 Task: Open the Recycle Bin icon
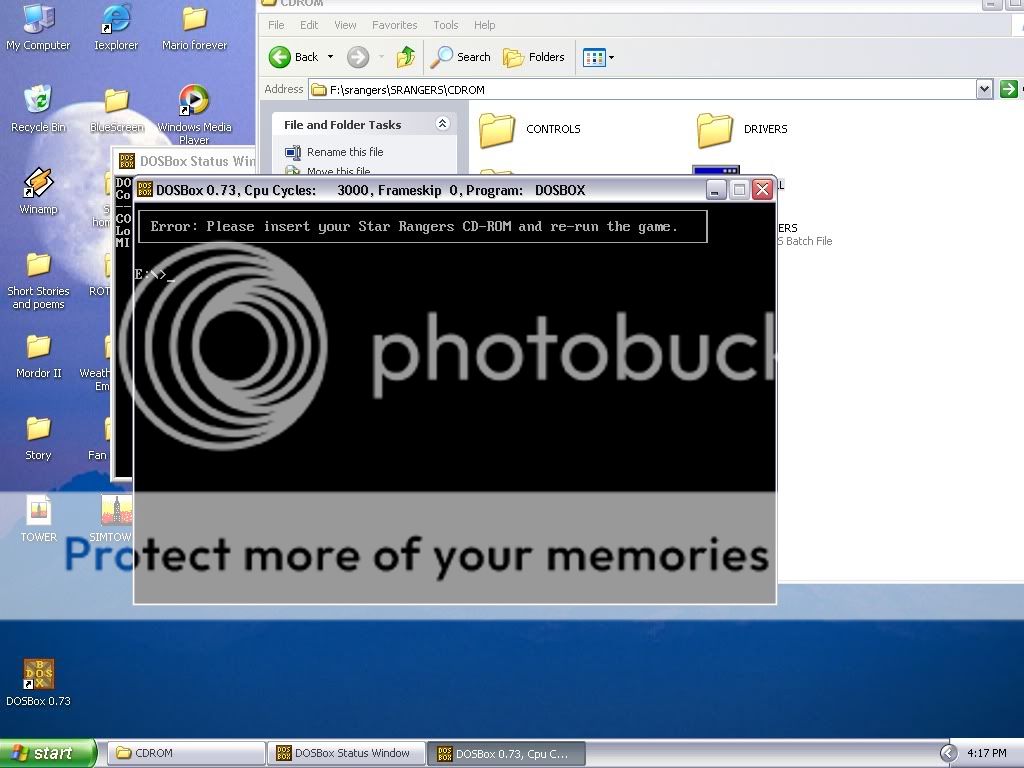[38, 108]
